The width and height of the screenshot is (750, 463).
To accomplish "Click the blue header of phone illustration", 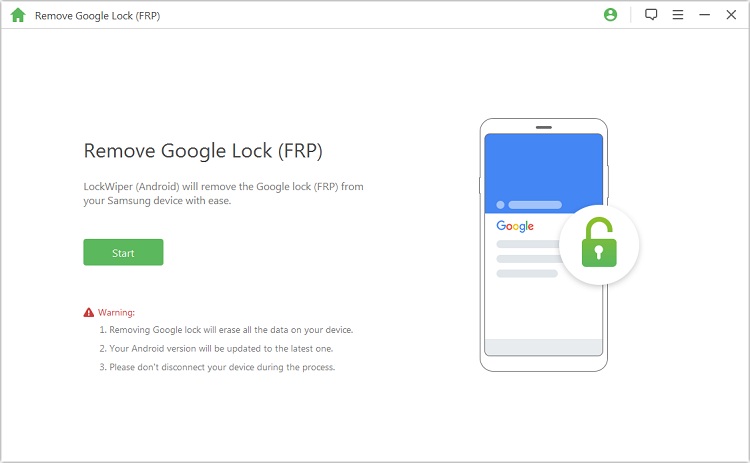I will 543,172.
